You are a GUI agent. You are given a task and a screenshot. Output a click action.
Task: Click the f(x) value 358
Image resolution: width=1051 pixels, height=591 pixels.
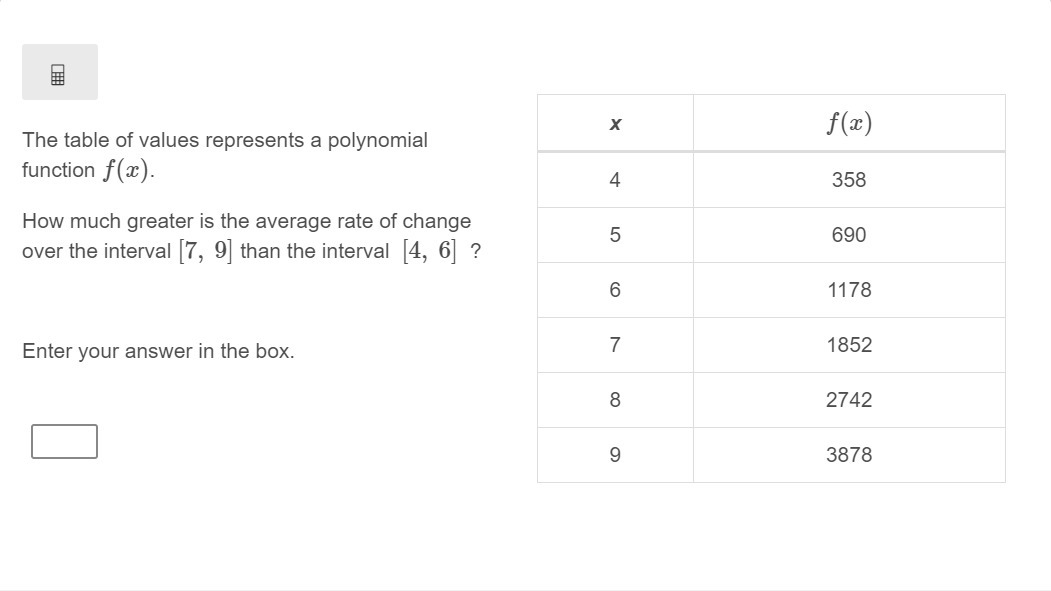pyautogui.click(x=848, y=180)
